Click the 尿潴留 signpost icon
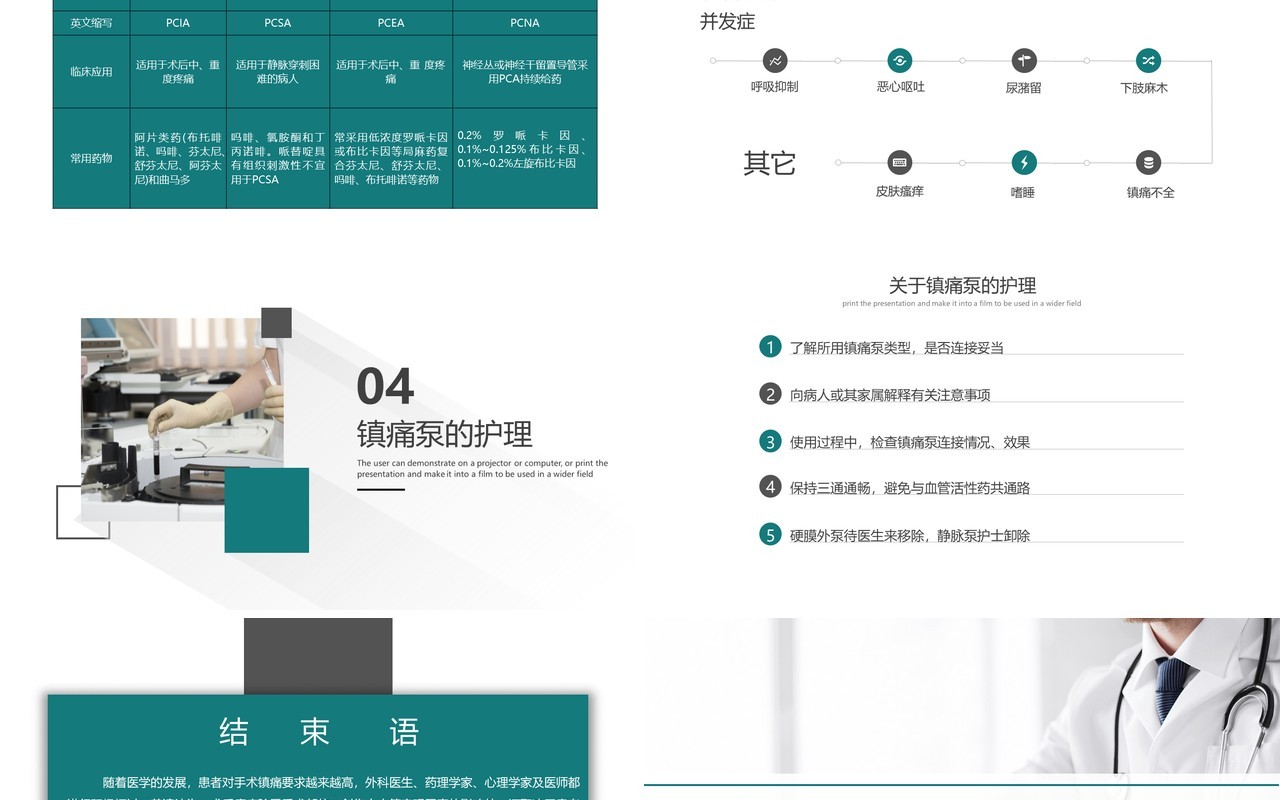The height and width of the screenshot is (800, 1280). [x=1024, y=60]
